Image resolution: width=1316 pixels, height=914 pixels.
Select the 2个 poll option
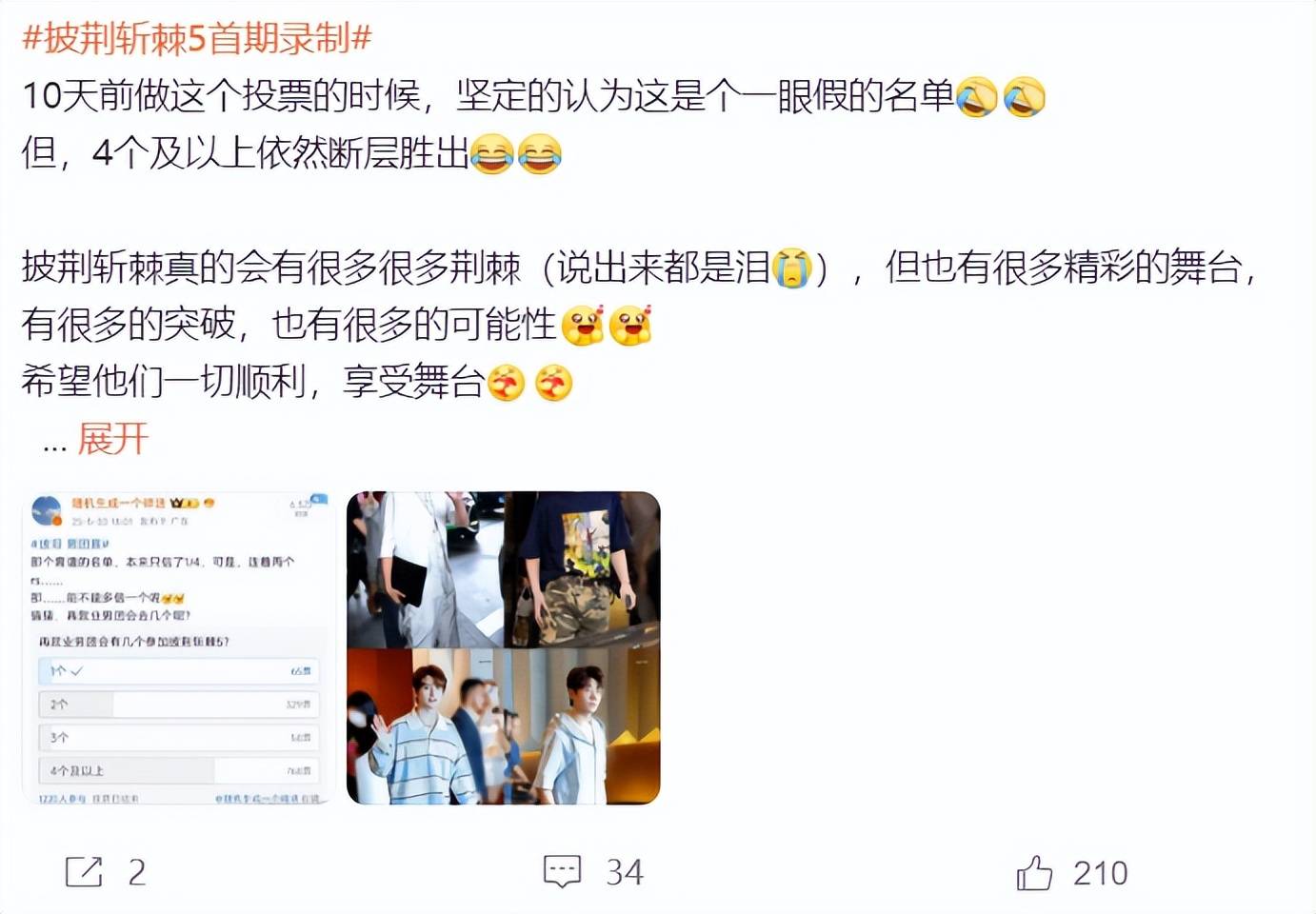coord(178,705)
